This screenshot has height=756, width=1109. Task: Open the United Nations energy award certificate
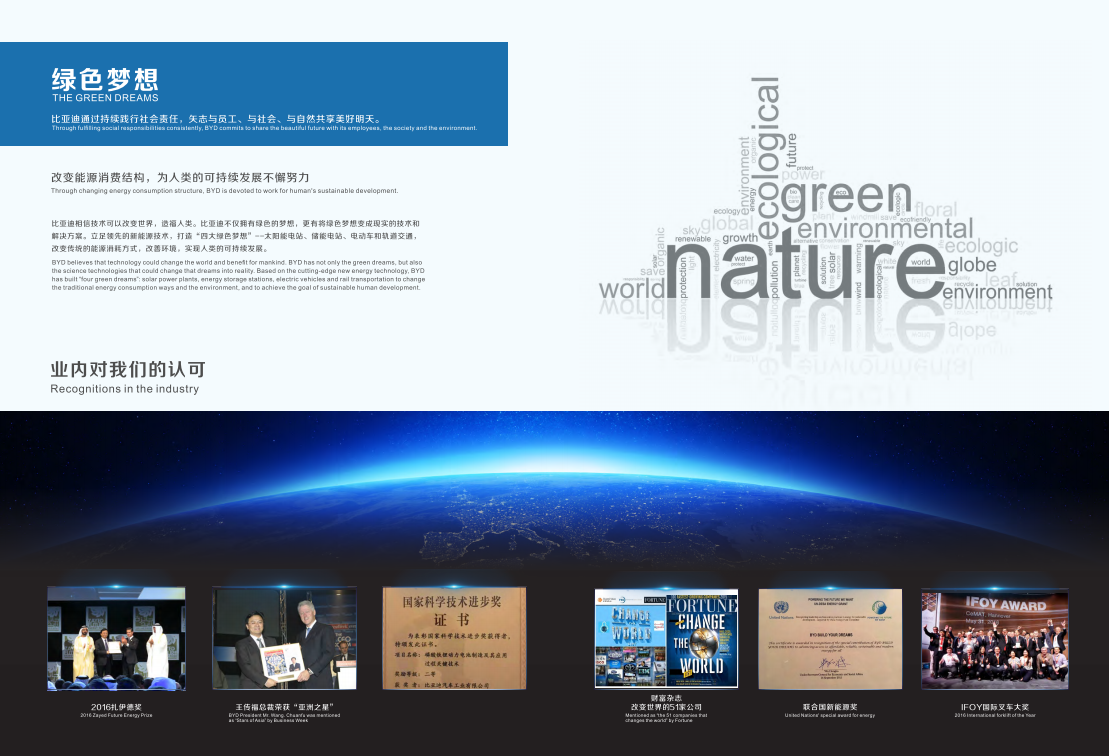[830, 638]
